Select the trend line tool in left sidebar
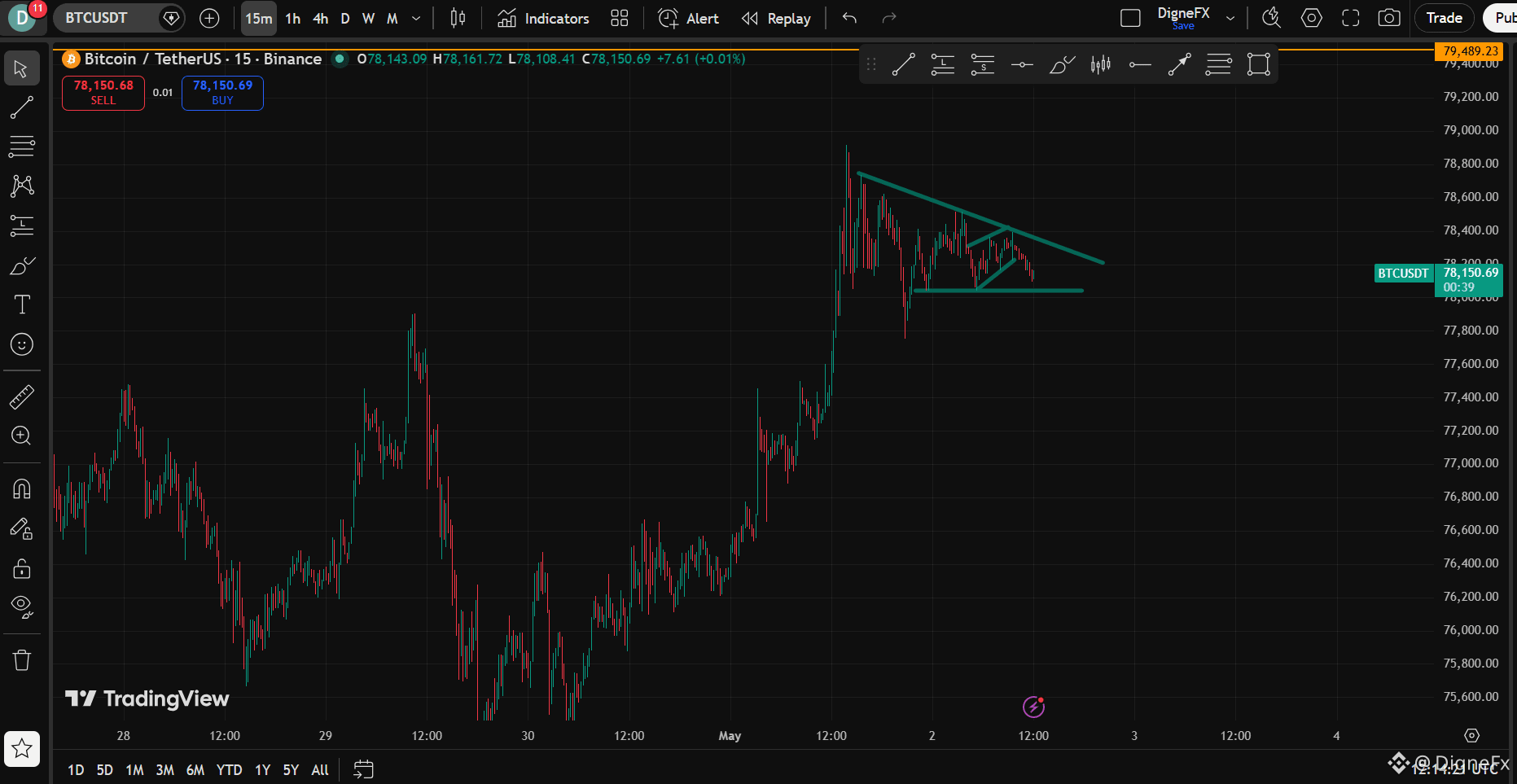The width and height of the screenshot is (1517, 784). pos(21,107)
